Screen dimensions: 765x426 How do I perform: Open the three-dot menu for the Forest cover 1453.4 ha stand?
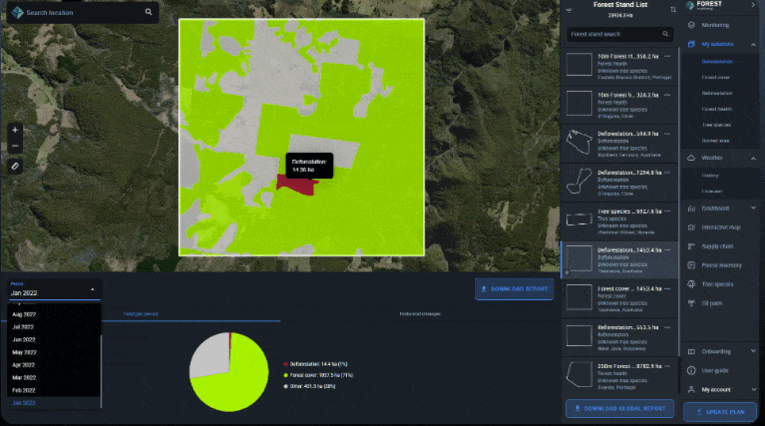point(667,289)
